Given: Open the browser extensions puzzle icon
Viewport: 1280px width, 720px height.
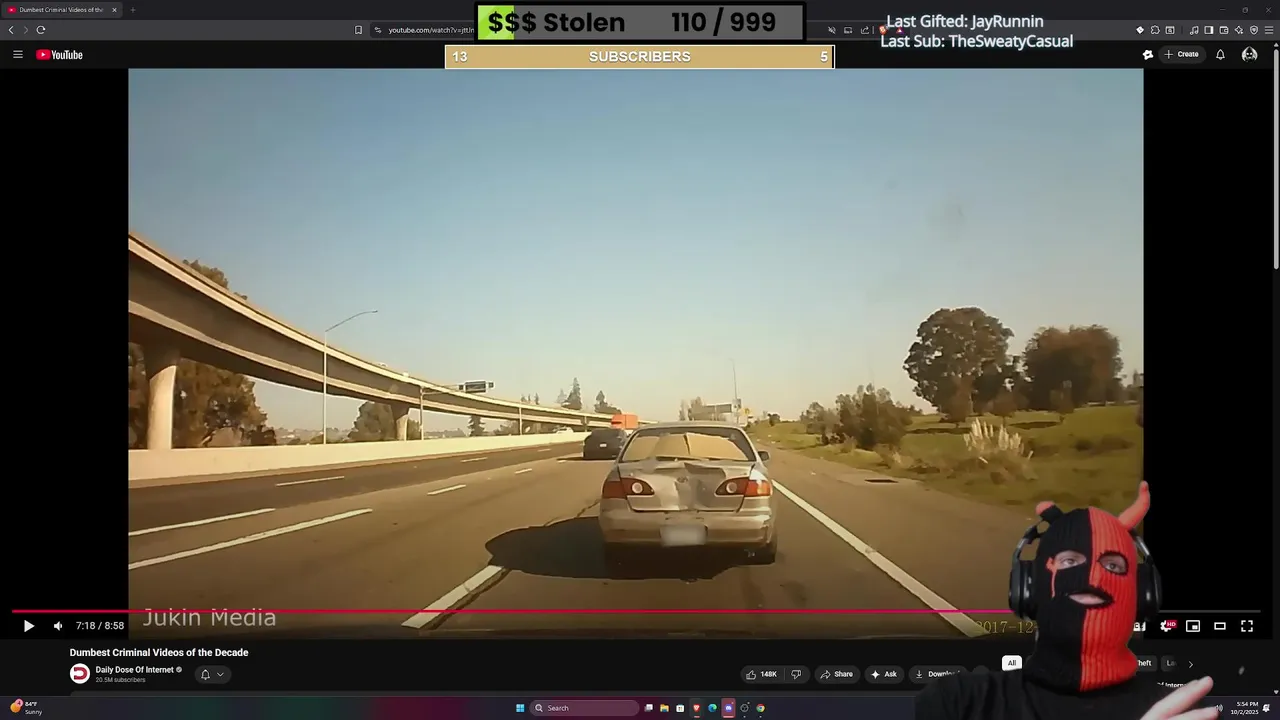Looking at the screenshot, I should click(x=1155, y=30).
